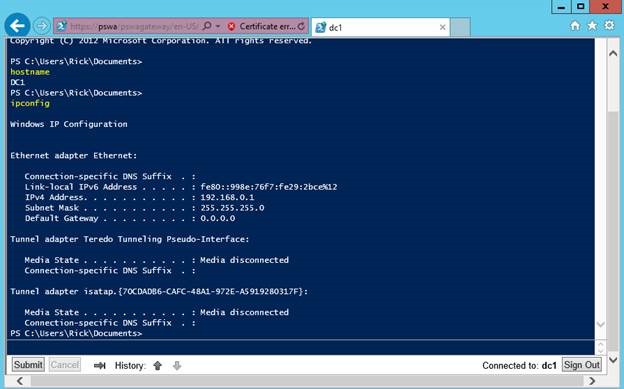Click the PowerShell site icon in address bar

(x=61, y=27)
